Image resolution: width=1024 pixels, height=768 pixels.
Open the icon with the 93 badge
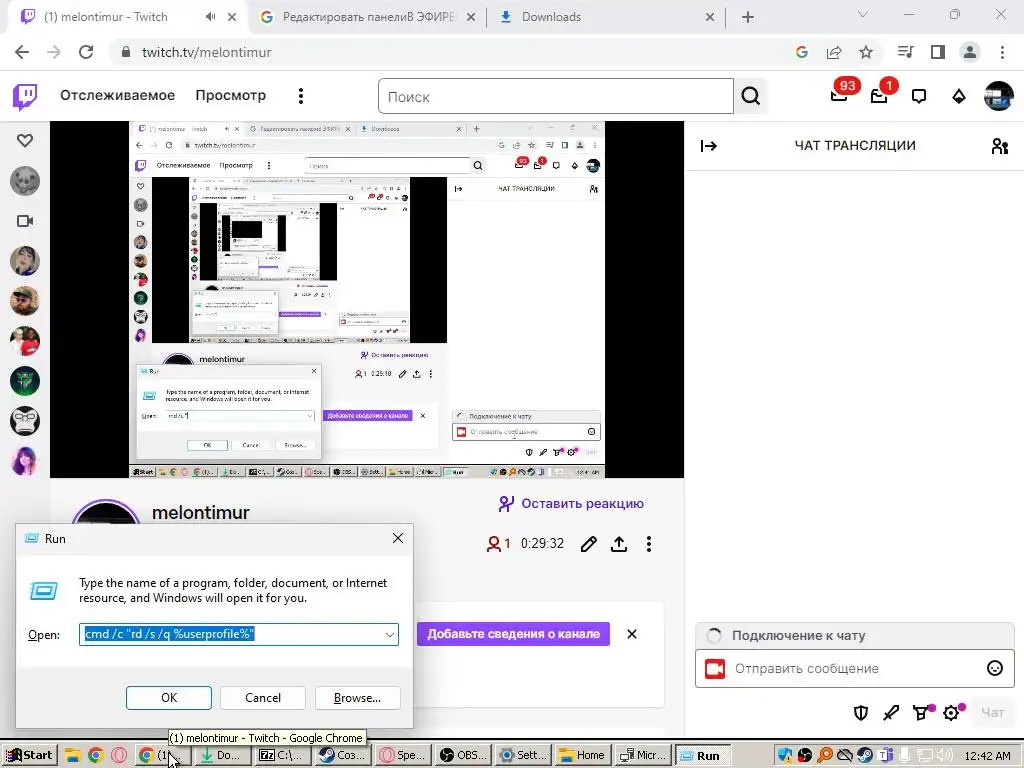click(x=840, y=96)
